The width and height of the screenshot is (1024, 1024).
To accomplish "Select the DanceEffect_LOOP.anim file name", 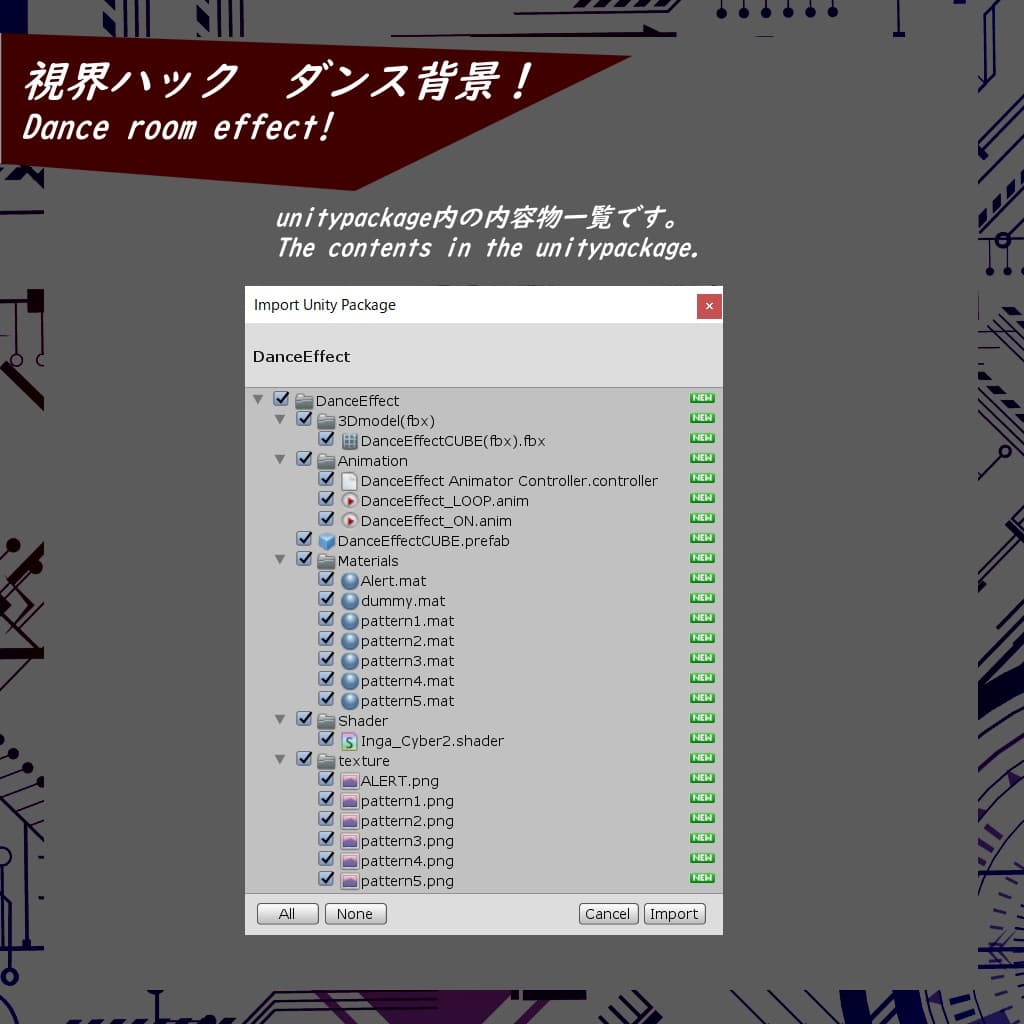I will [445, 501].
